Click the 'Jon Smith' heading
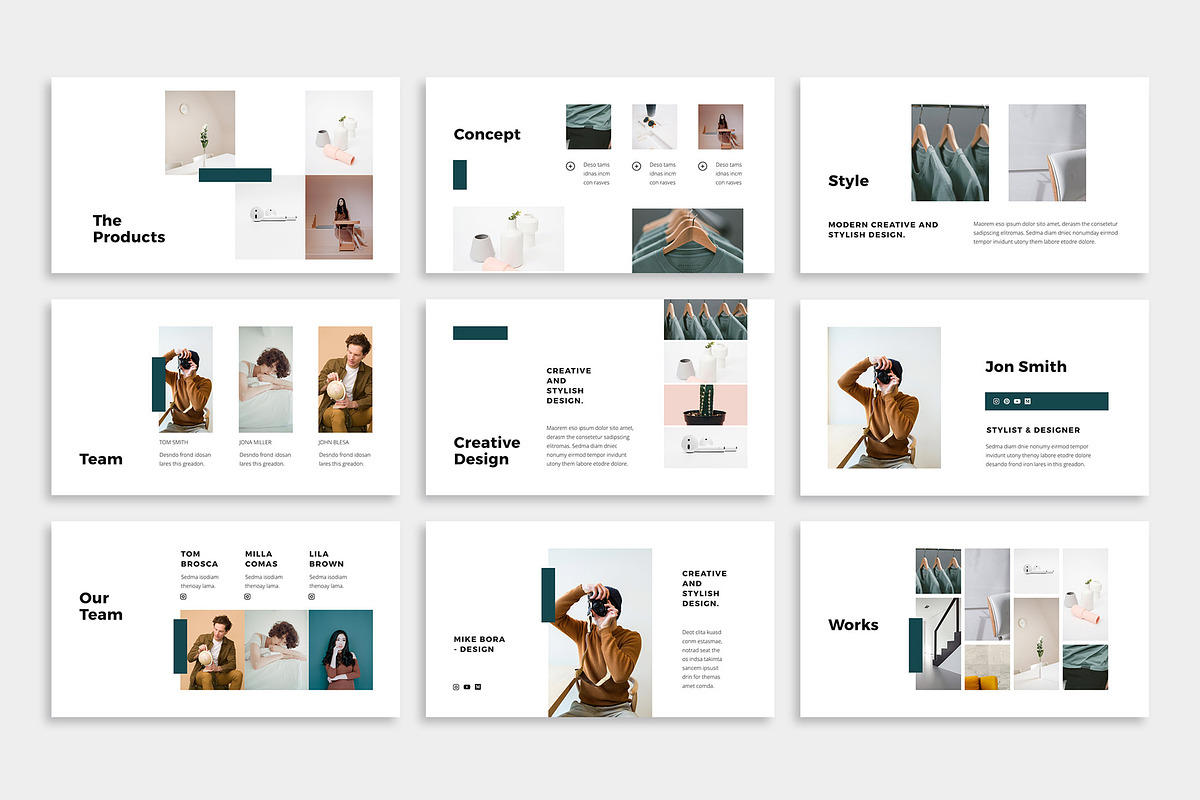Screen dimensions: 1200x800 tap(1026, 366)
